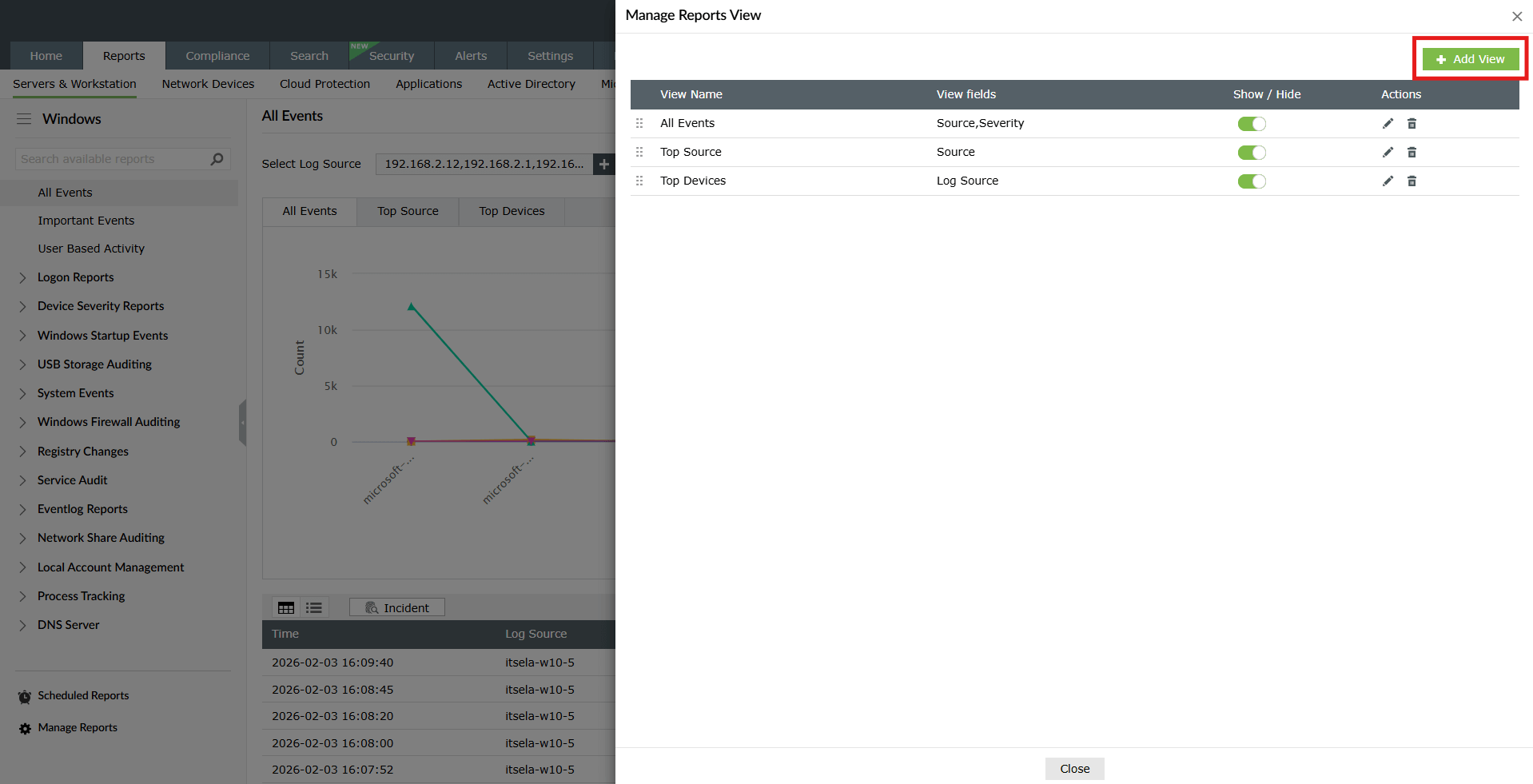Image resolution: width=1533 pixels, height=784 pixels.
Task: Edit the Top Devices view
Action: 1388,181
